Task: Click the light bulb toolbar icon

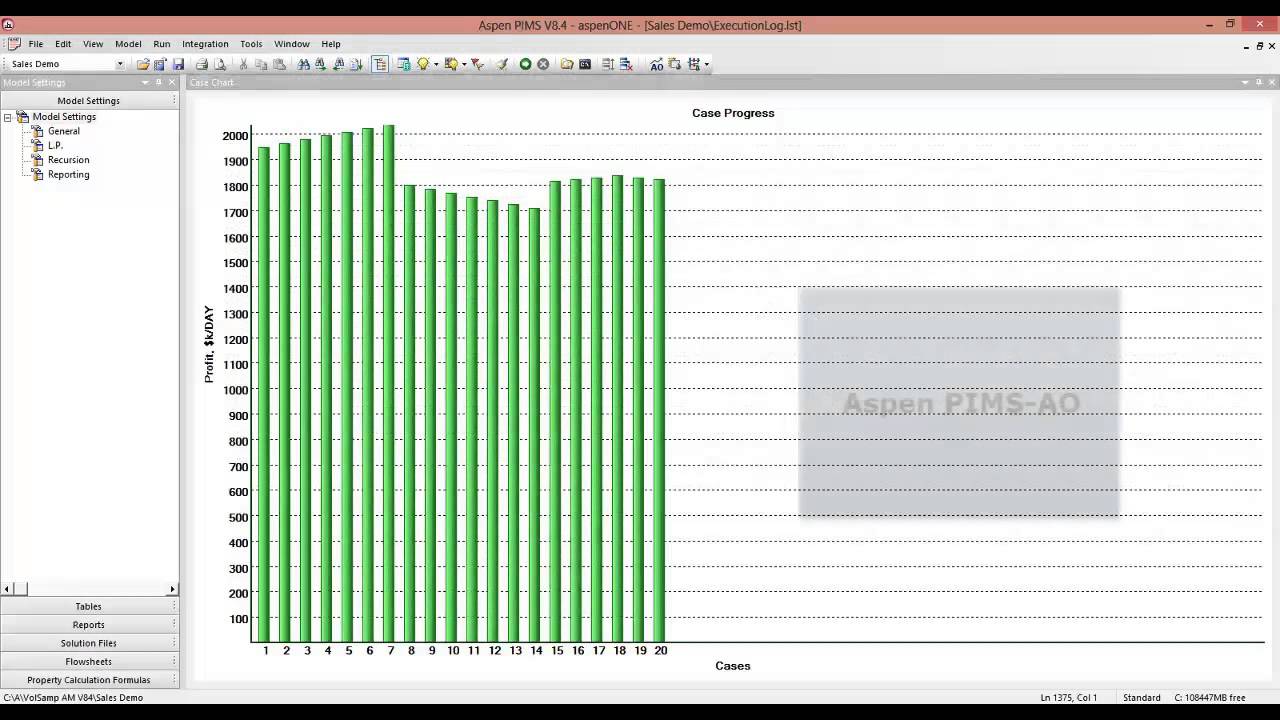Action: pyautogui.click(x=423, y=64)
